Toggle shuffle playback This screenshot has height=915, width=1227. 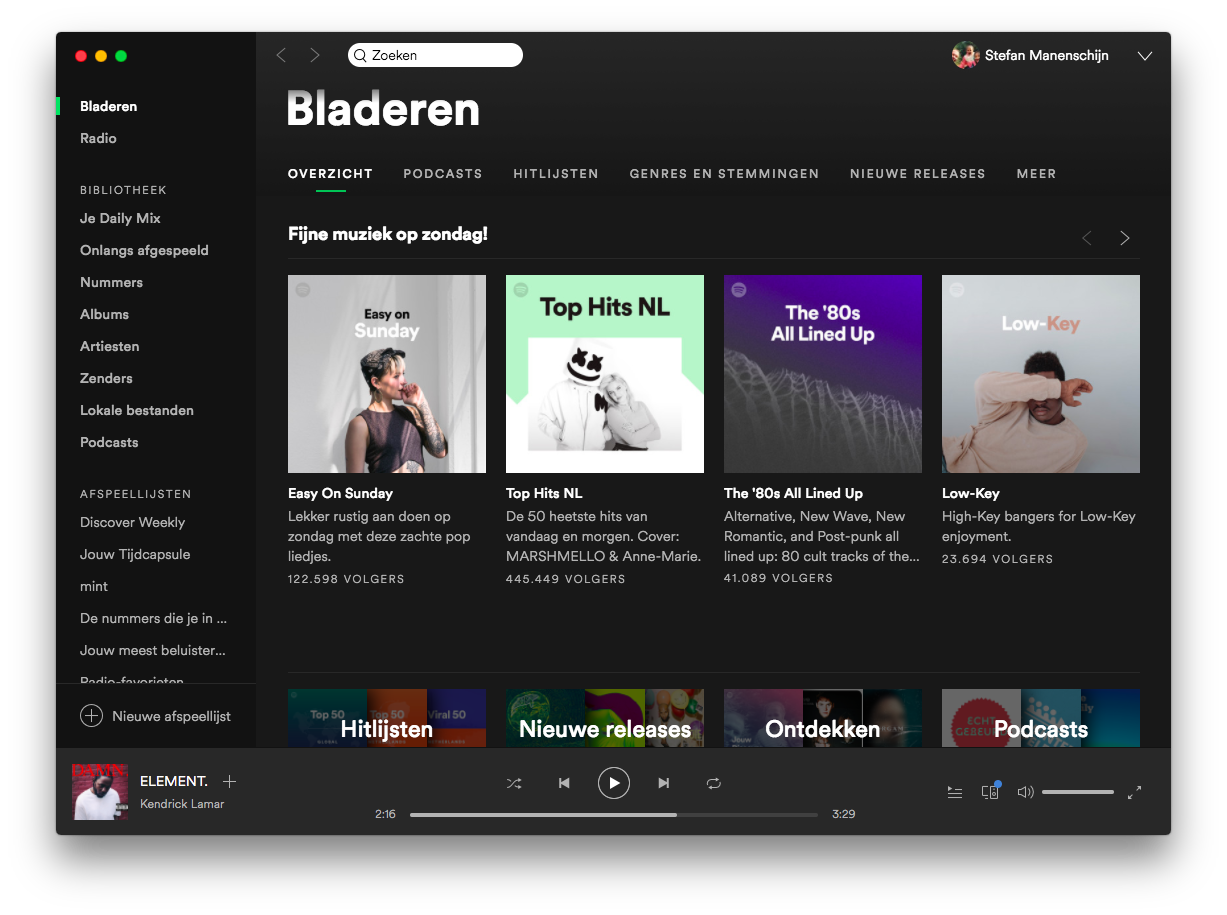pyautogui.click(x=514, y=783)
